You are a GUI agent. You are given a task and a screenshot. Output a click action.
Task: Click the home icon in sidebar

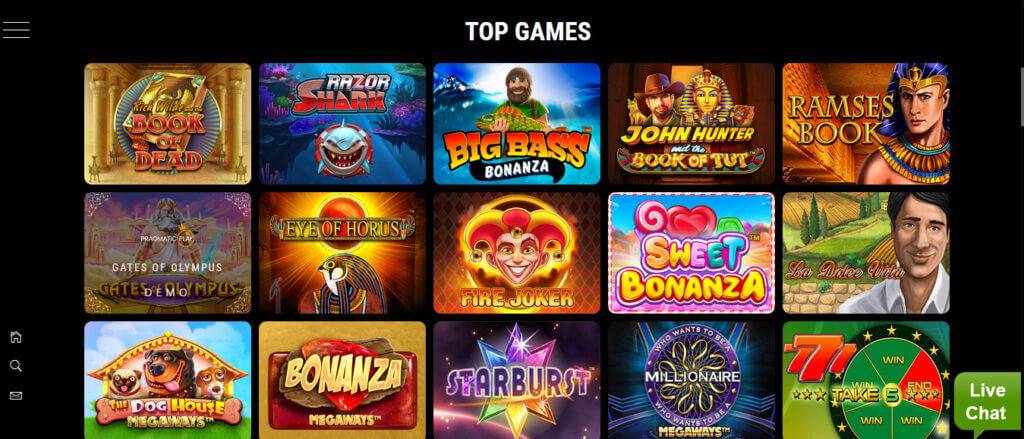coord(16,337)
